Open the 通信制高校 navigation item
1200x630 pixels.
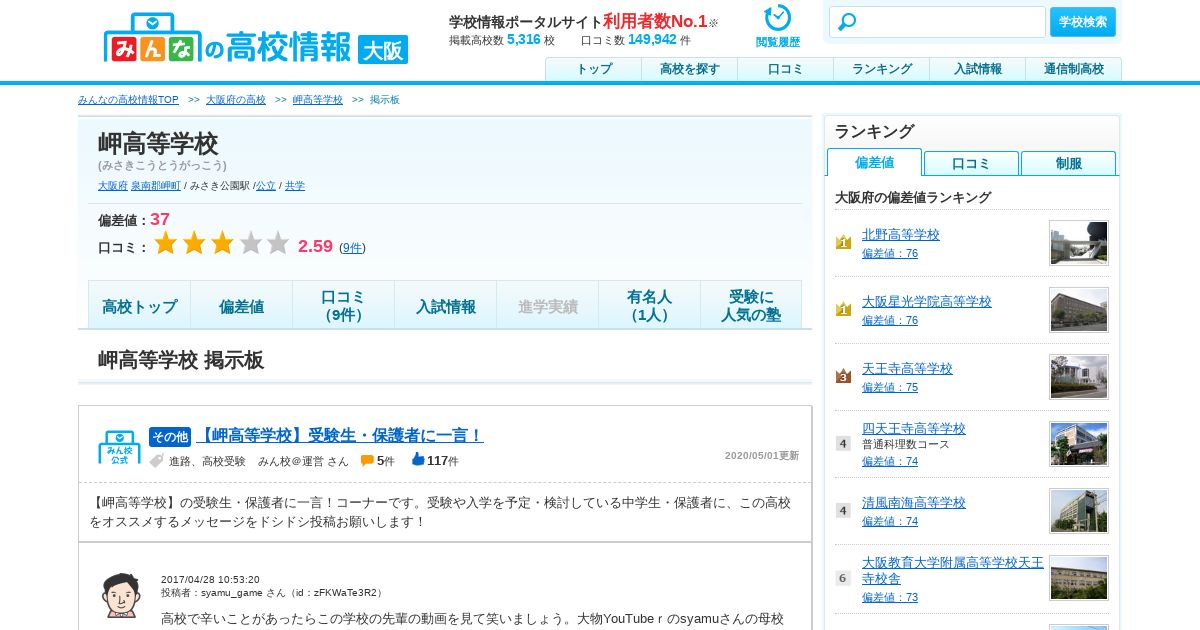[1074, 69]
